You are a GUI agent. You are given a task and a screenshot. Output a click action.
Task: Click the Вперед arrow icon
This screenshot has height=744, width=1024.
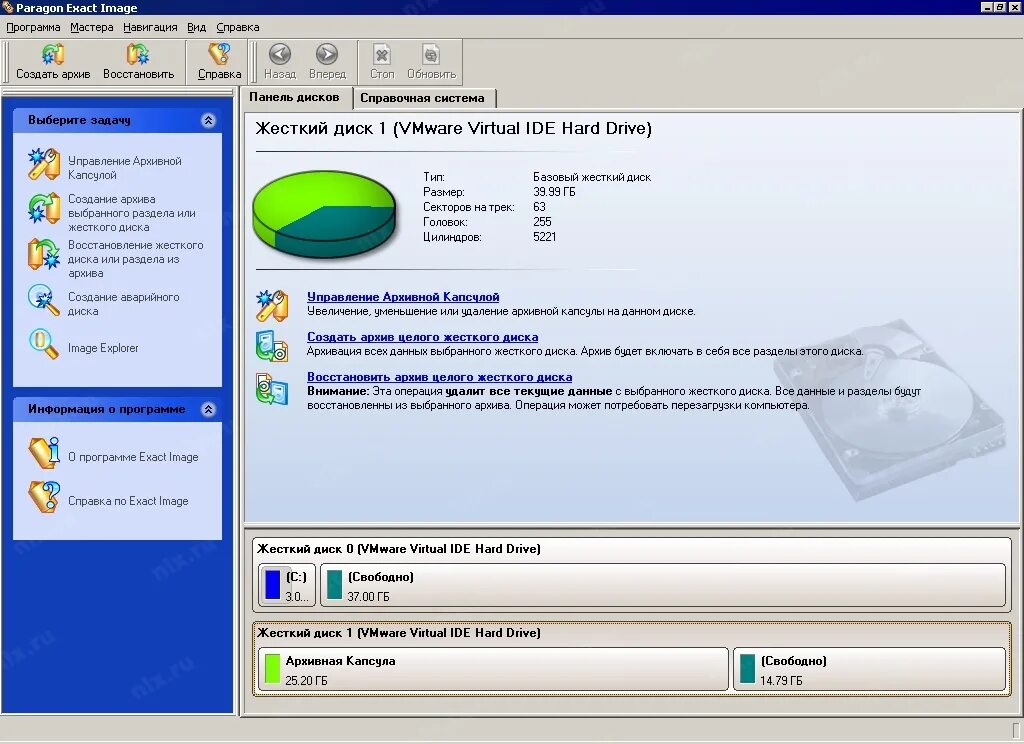coord(327,55)
